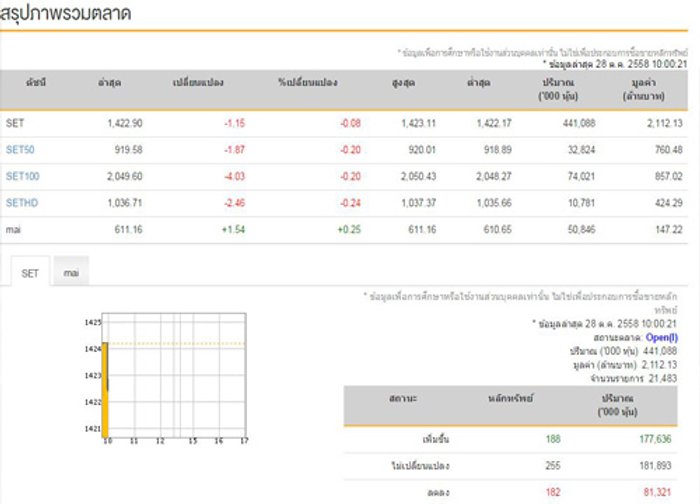Click transaction count 21,483

(662, 379)
